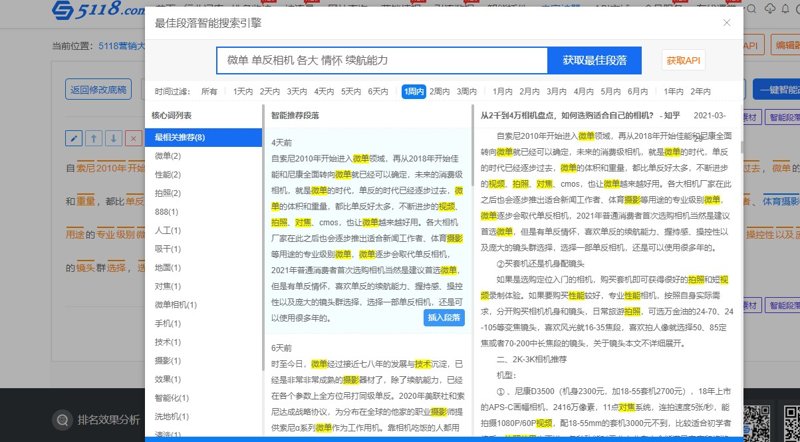This screenshot has width=800, height=442.
Task: Select the 所有 time filter
Action: [x=209, y=91]
